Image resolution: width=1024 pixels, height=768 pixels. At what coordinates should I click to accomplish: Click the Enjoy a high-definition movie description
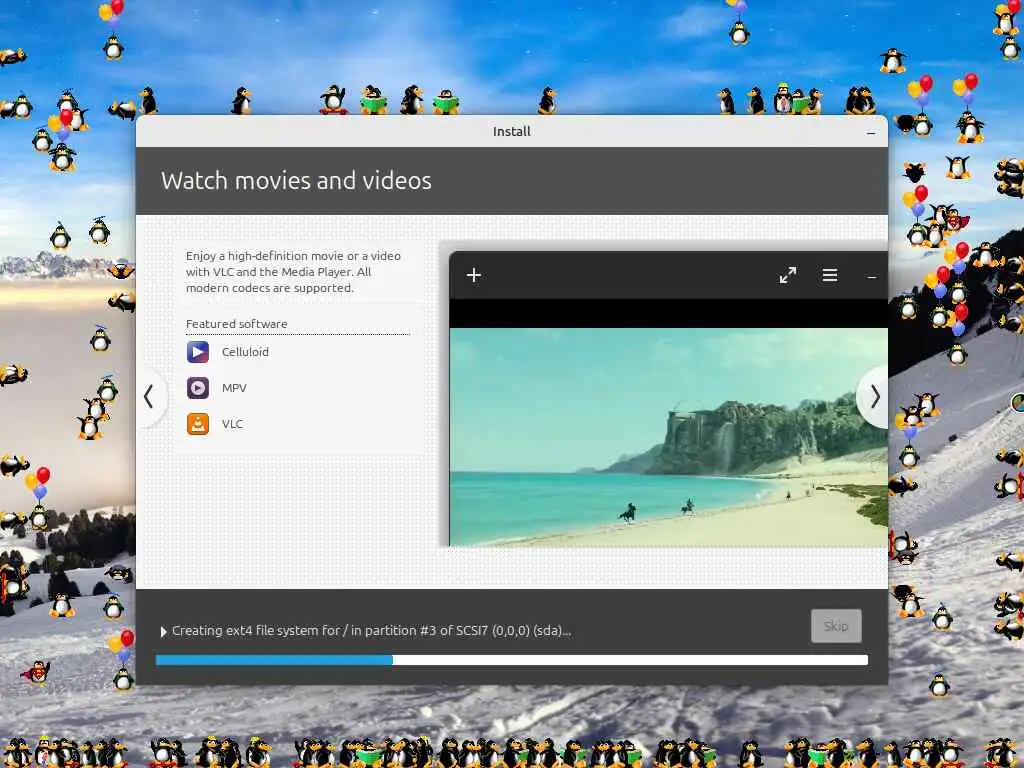[x=293, y=272]
